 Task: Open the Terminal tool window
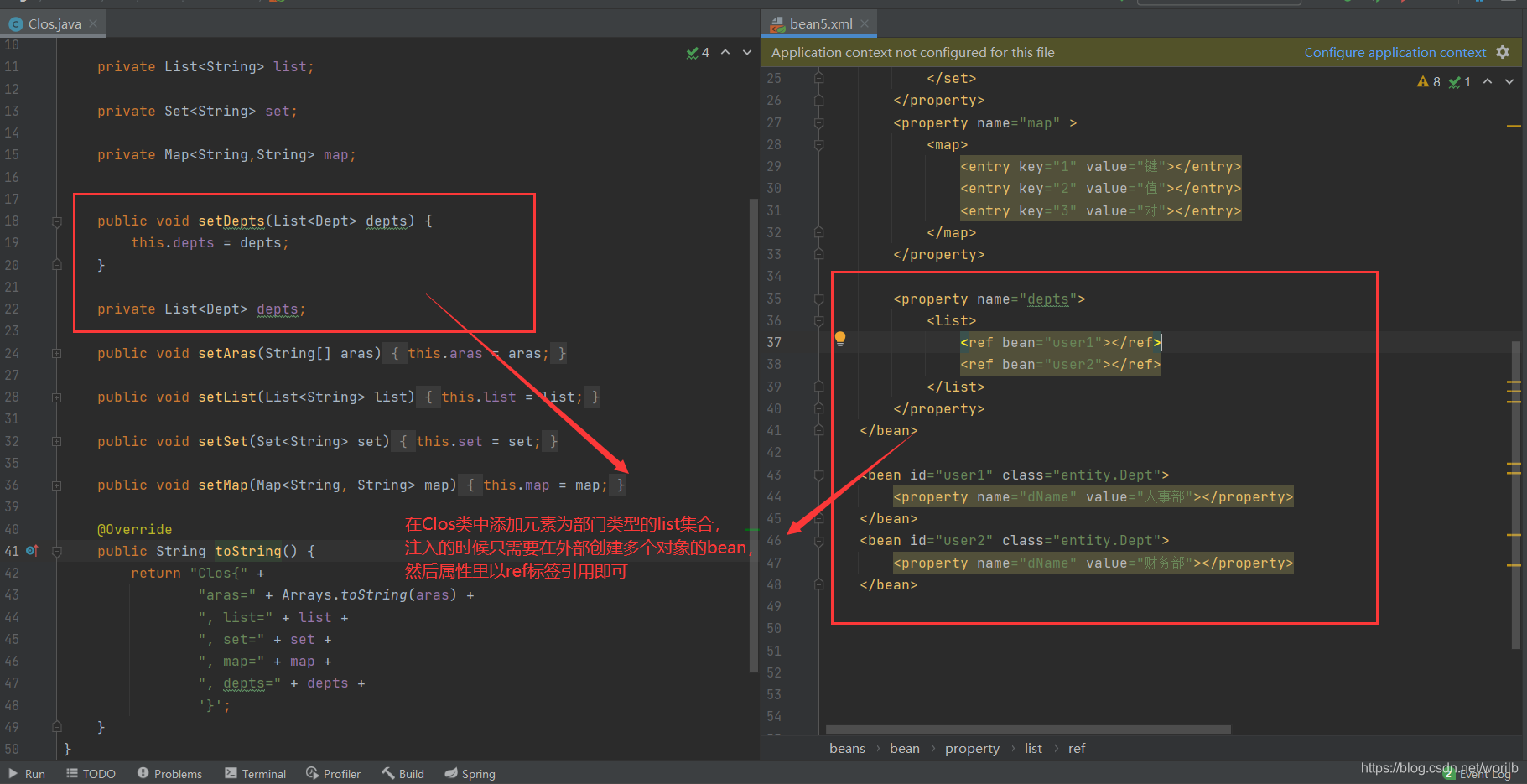pyautogui.click(x=255, y=774)
